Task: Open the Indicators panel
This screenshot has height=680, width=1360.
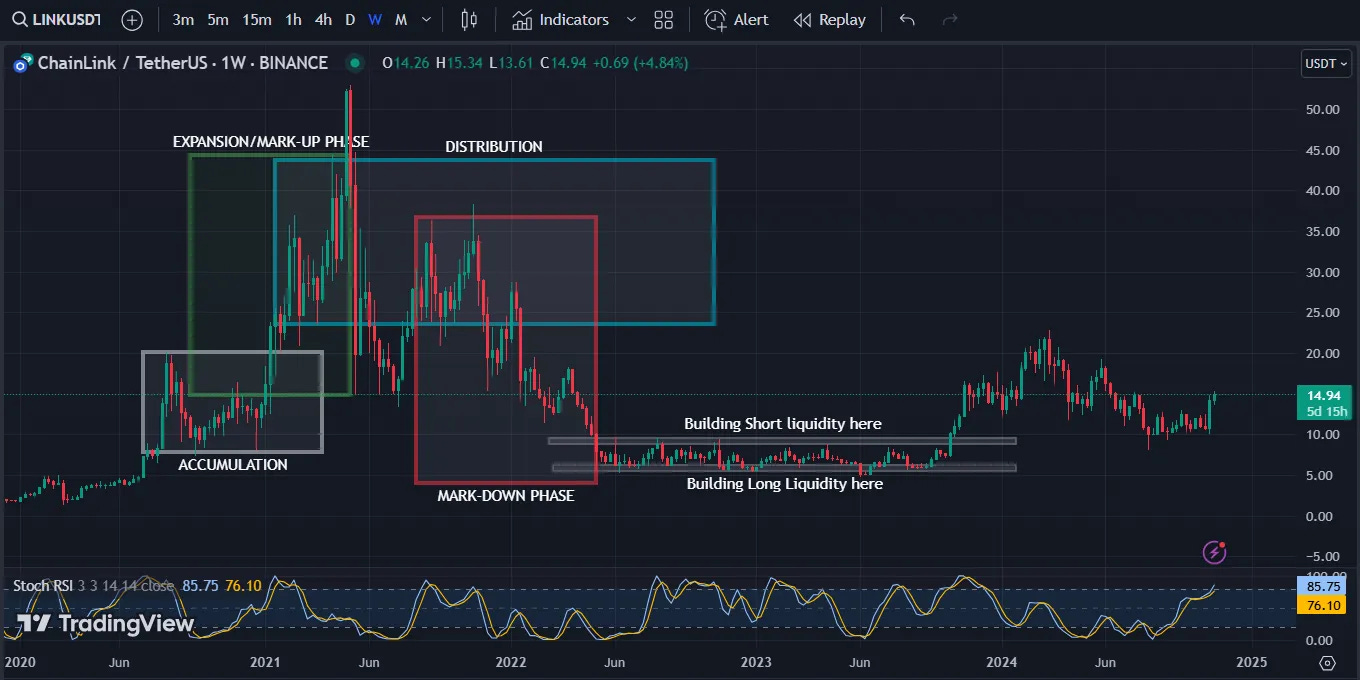Action: 560,19
